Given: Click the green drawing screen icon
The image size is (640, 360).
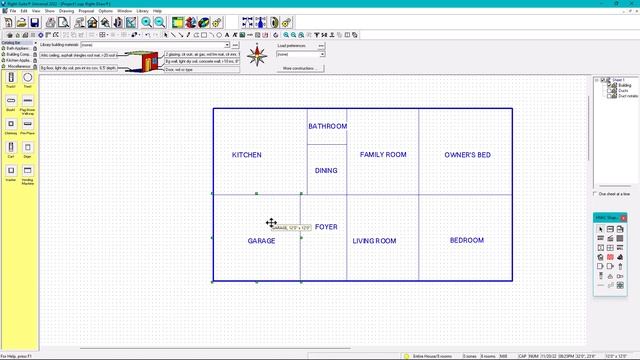Looking at the screenshot, I should click(178, 22).
